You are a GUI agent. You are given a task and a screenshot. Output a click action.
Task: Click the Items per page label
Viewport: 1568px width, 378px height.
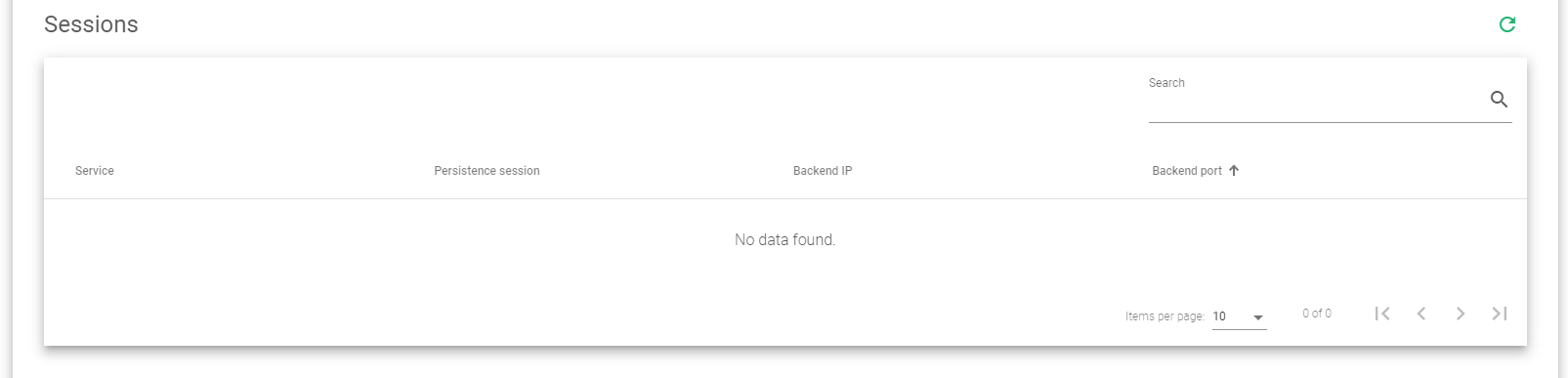[x=1165, y=316]
